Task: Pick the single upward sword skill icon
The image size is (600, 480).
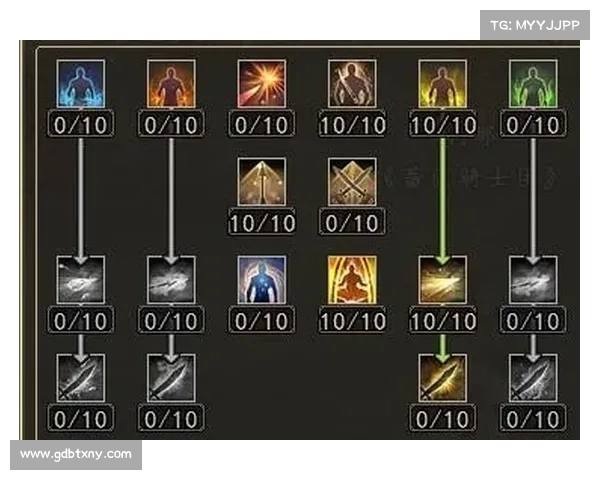Action: tap(262, 182)
